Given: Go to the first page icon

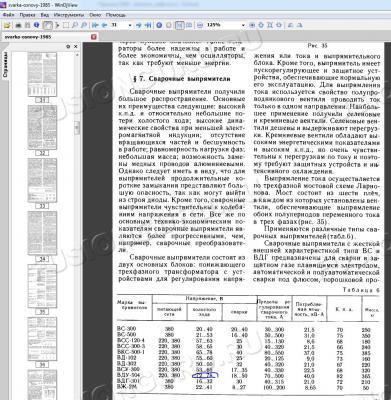Looking at the screenshot, I should [x=95, y=25].
